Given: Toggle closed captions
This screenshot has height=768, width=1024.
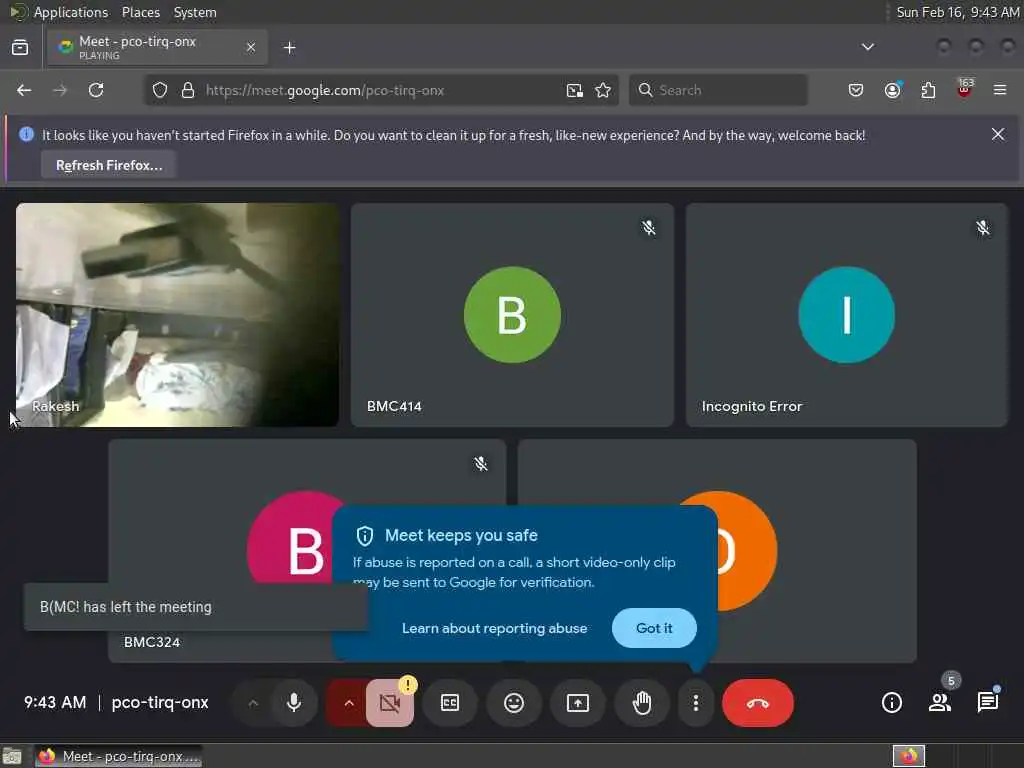Looking at the screenshot, I should coord(450,703).
